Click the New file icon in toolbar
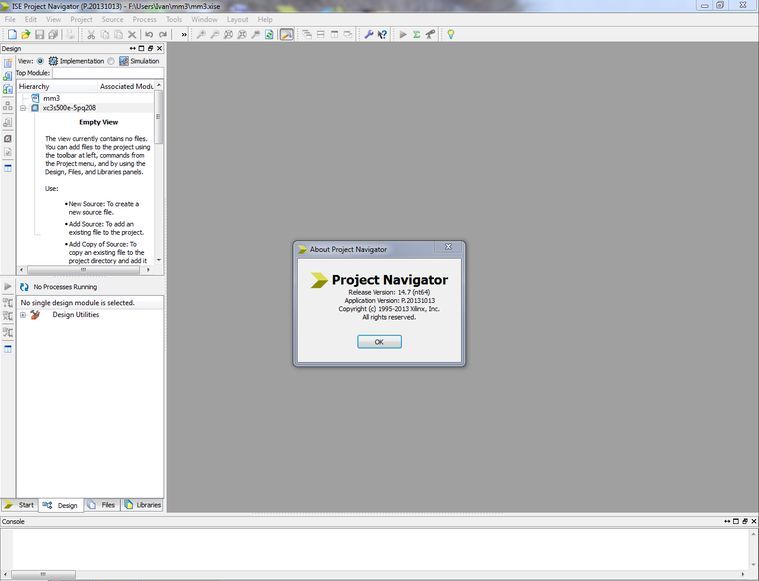Image resolution: width=759 pixels, height=581 pixels. pyautogui.click(x=11, y=34)
